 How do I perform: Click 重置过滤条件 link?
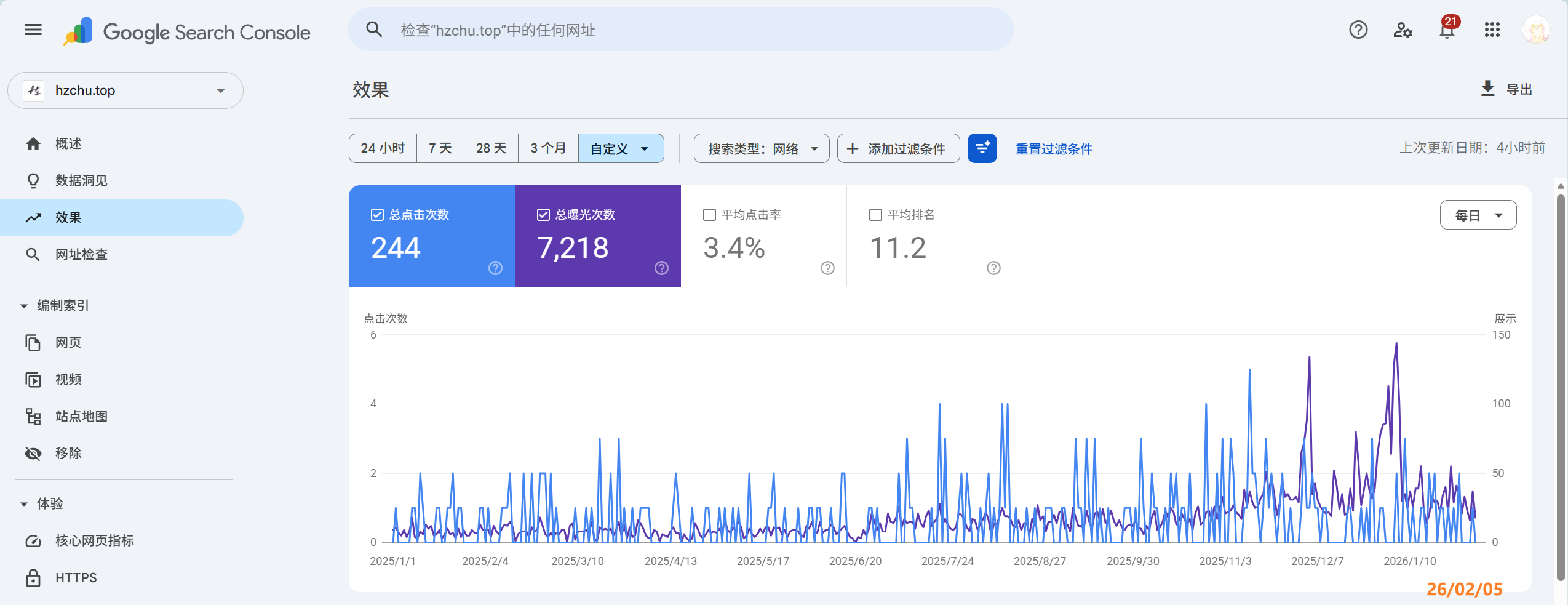pyautogui.click(x=1054, y=149)
